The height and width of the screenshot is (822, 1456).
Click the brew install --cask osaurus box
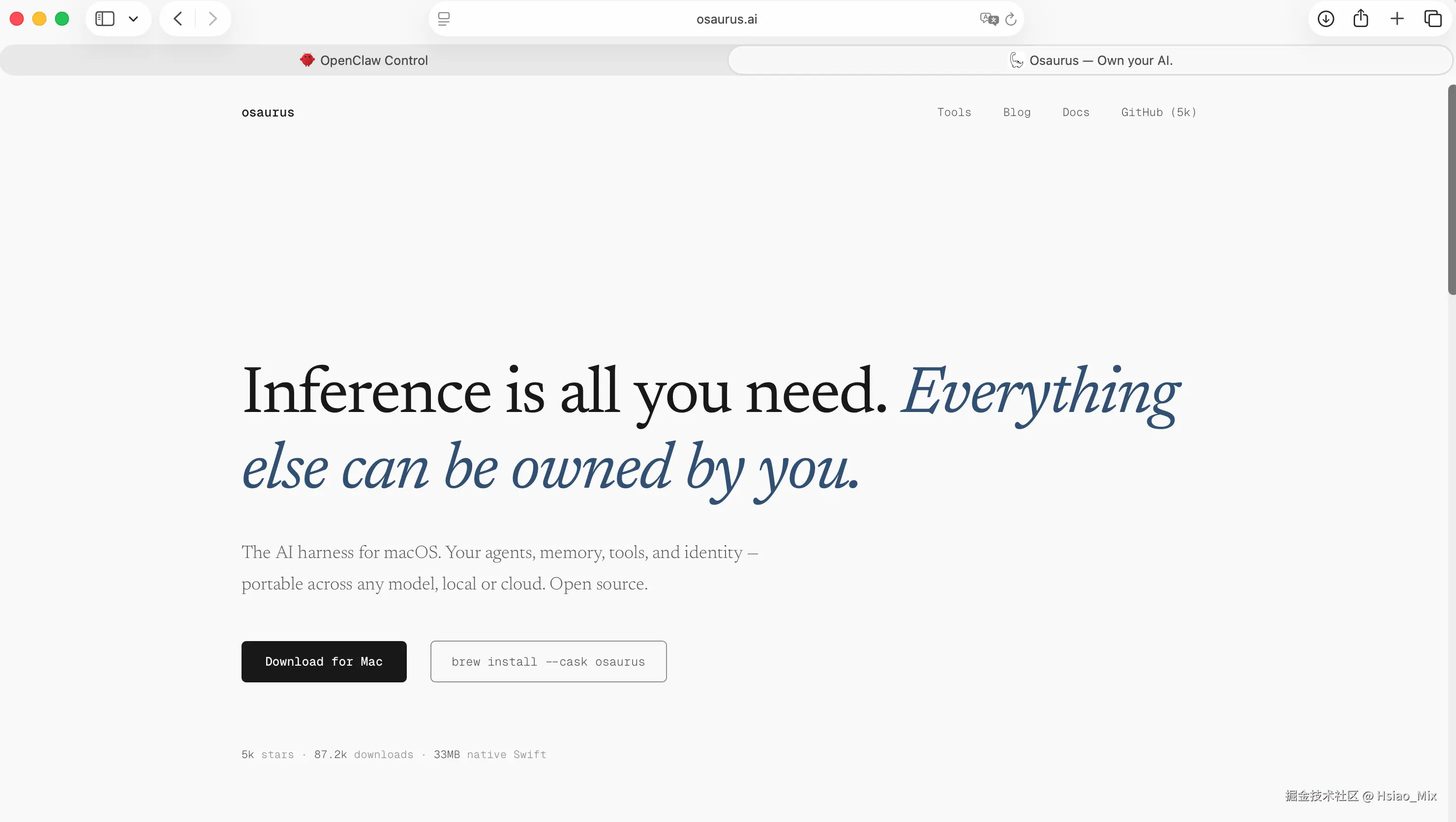[x=547, y=662]
